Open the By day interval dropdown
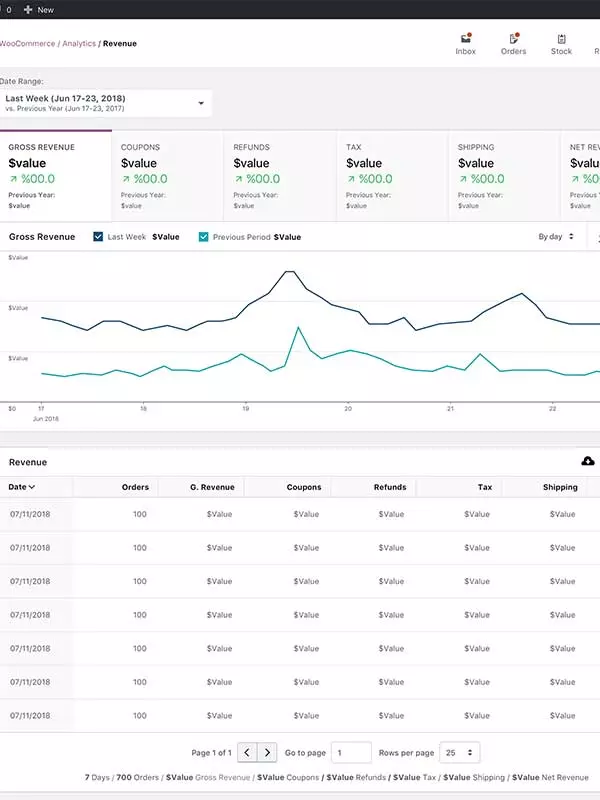Screen dimensions: 600x800 tap(556, 237)
